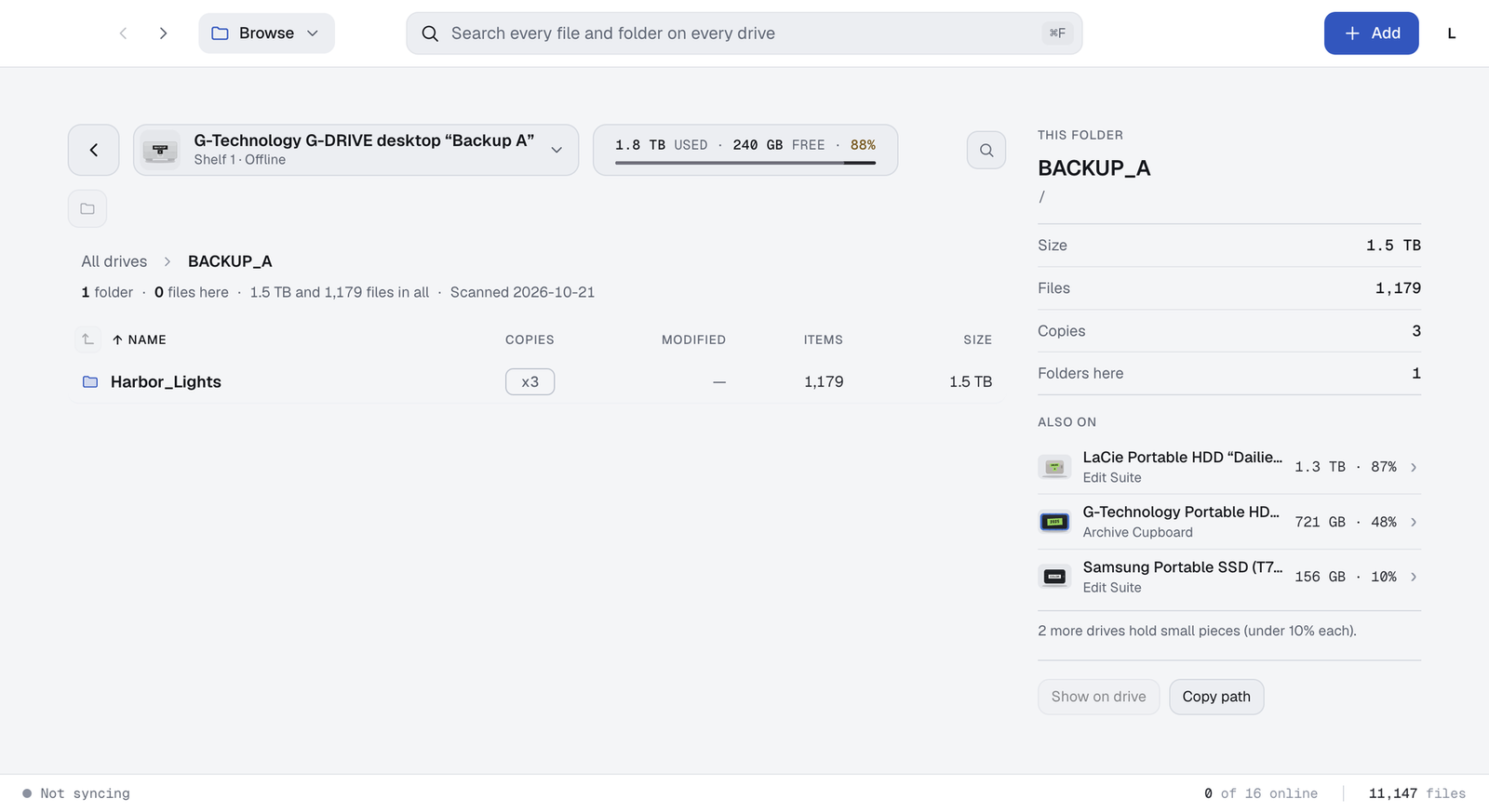Expand the G-Technology Portable HD chevron
Screen dimensions: 1489x812
[1414, 522]
